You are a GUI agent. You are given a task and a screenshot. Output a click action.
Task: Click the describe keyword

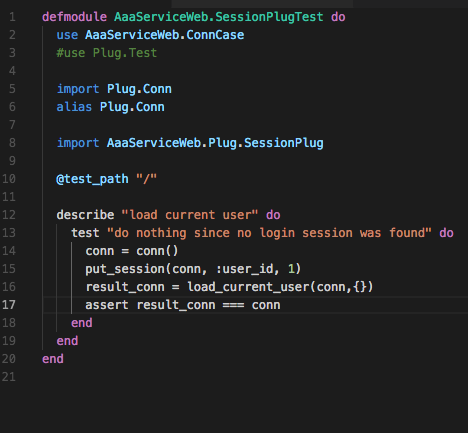coord(85,215)
